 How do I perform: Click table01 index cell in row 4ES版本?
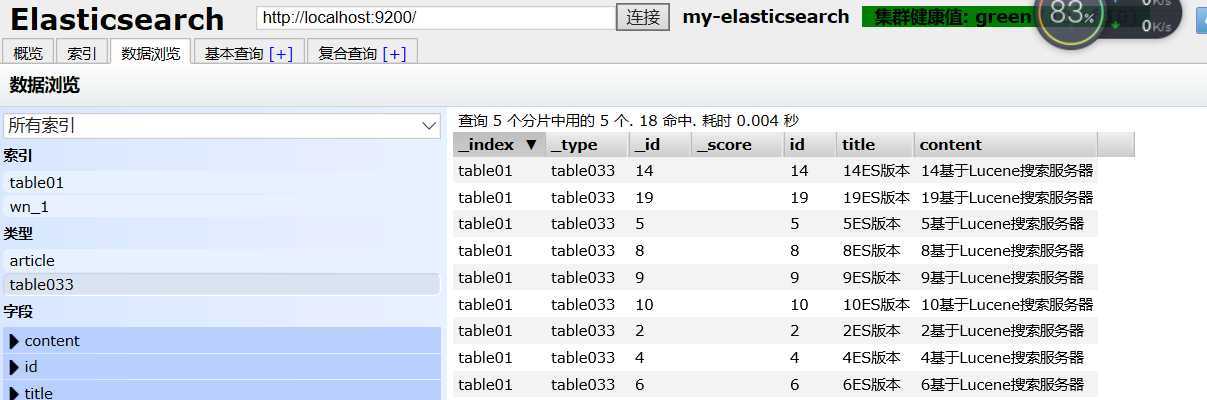[x=499, y=358]
